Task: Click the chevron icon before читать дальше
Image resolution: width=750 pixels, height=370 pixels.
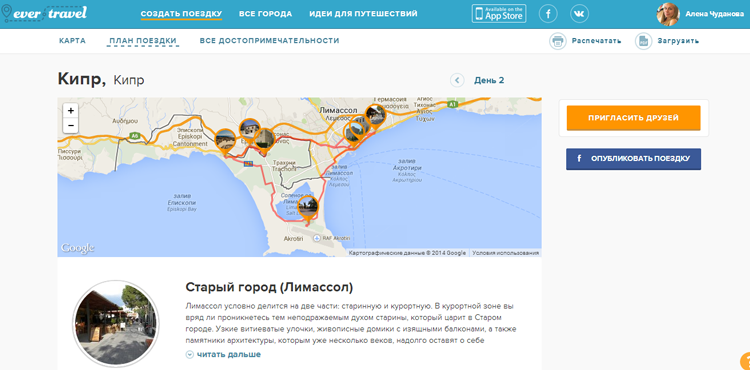Action: pyautogui.click(x=189, y=355)
